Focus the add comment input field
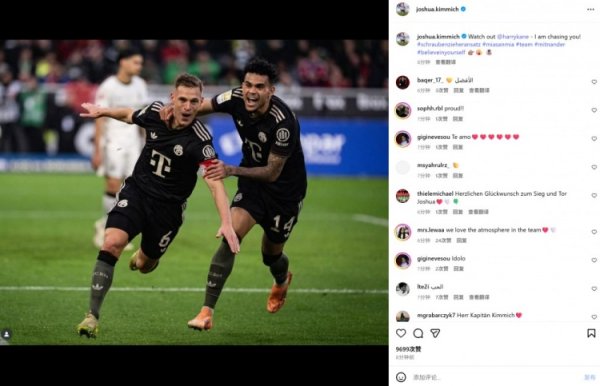600x386 pixels. [494, 377]
